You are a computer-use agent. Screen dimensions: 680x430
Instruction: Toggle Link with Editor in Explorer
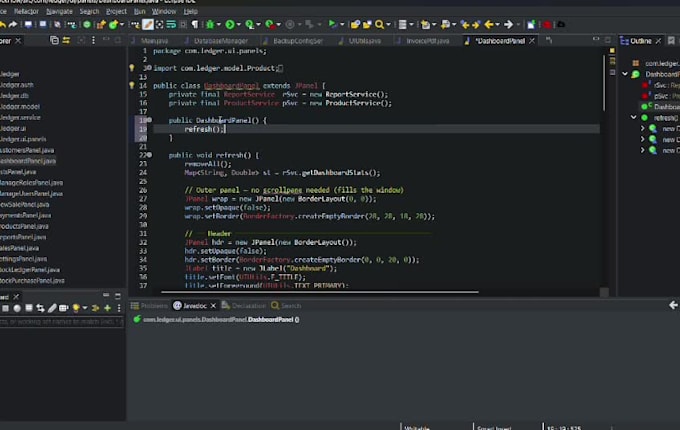66,40
